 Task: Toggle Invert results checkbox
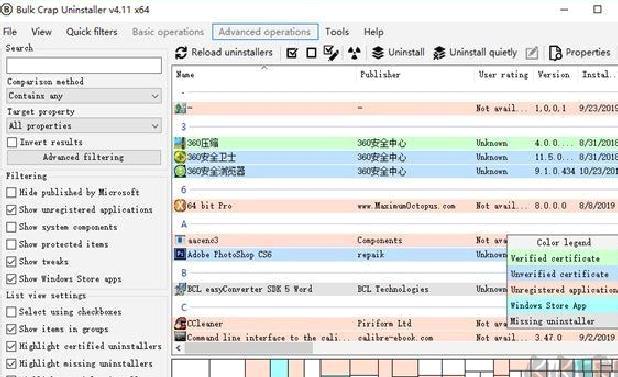click(12, 142)
